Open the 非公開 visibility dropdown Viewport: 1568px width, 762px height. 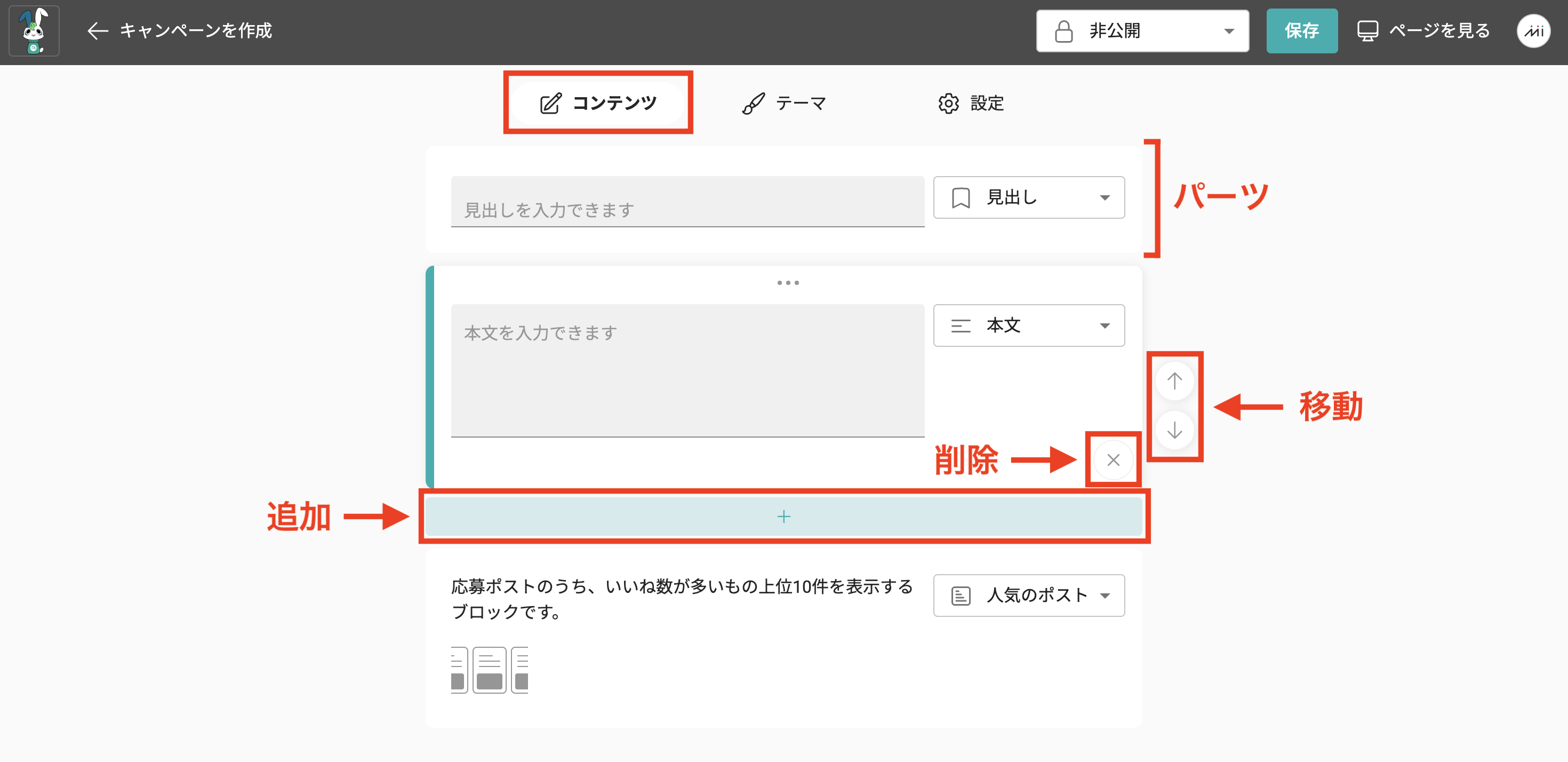(1142, 30)
